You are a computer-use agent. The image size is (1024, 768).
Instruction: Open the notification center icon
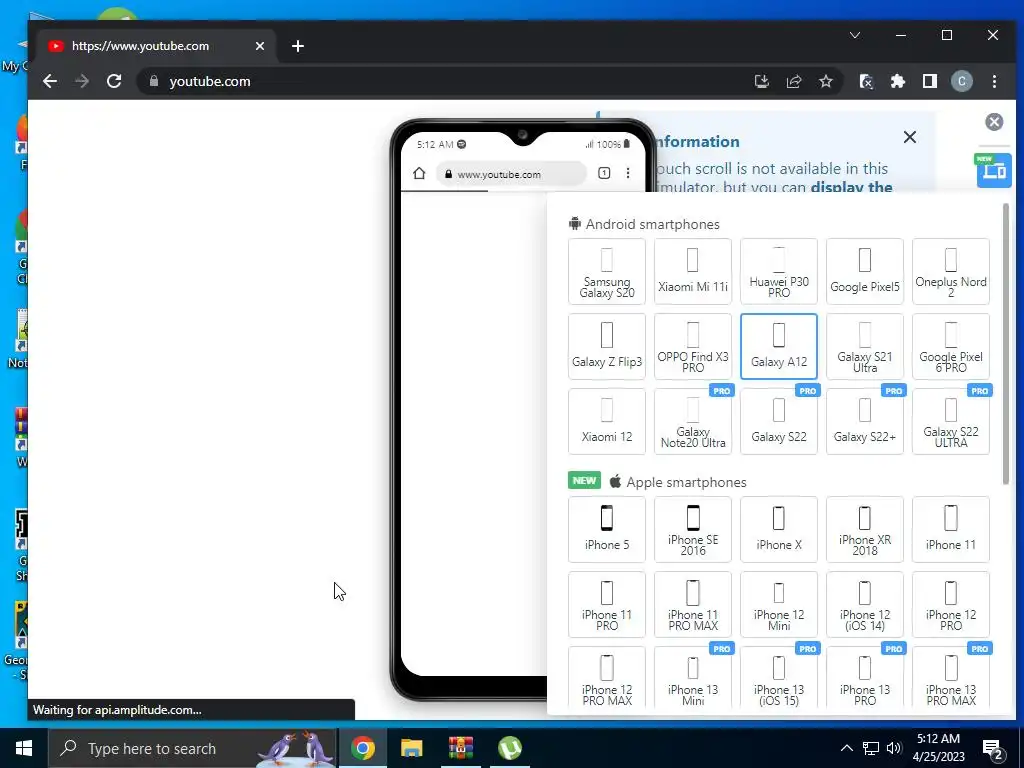pyautogui.click(x=993, y=749)
